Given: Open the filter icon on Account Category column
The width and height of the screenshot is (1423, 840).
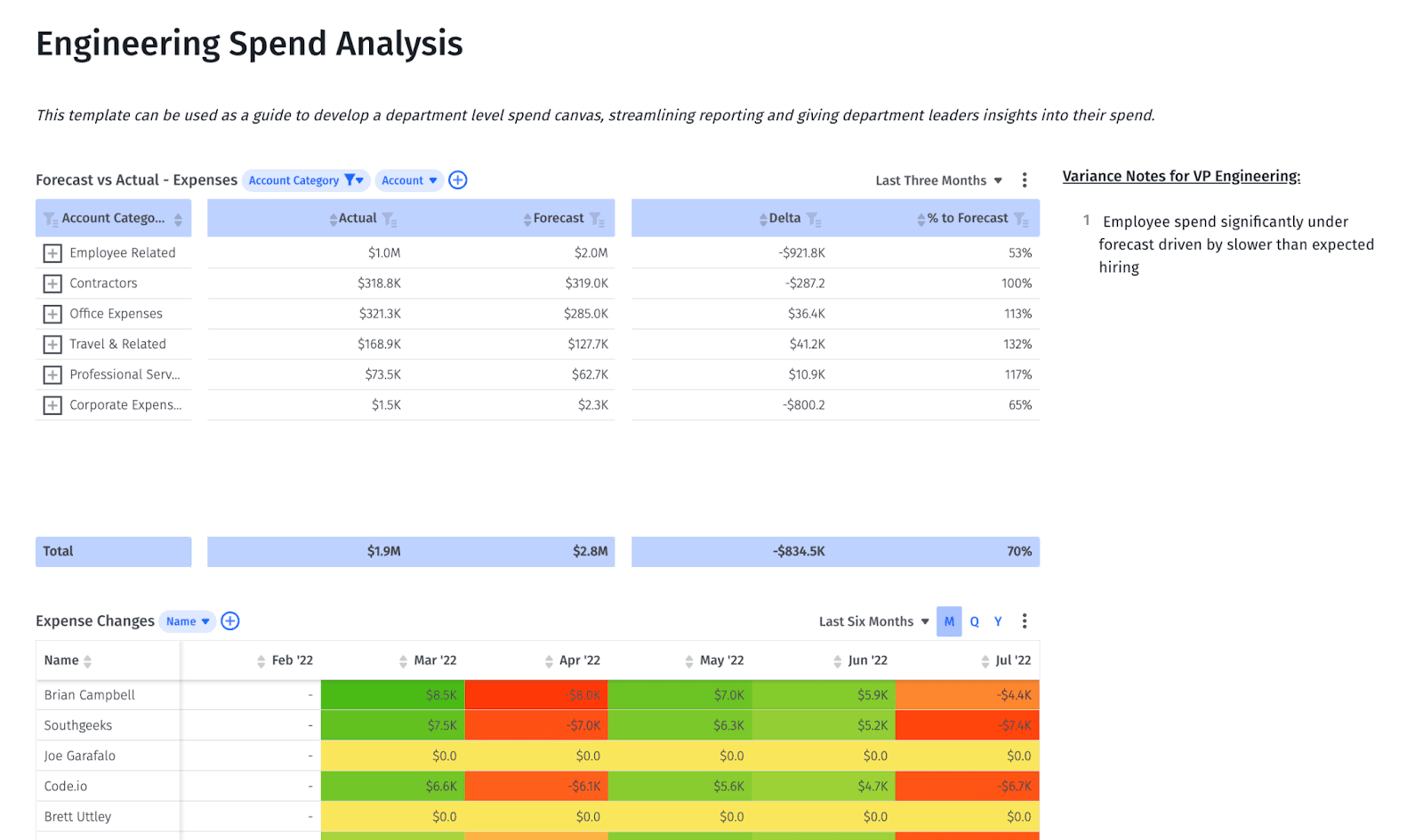Looking at the screenshot, I should [x=49, y=218].
